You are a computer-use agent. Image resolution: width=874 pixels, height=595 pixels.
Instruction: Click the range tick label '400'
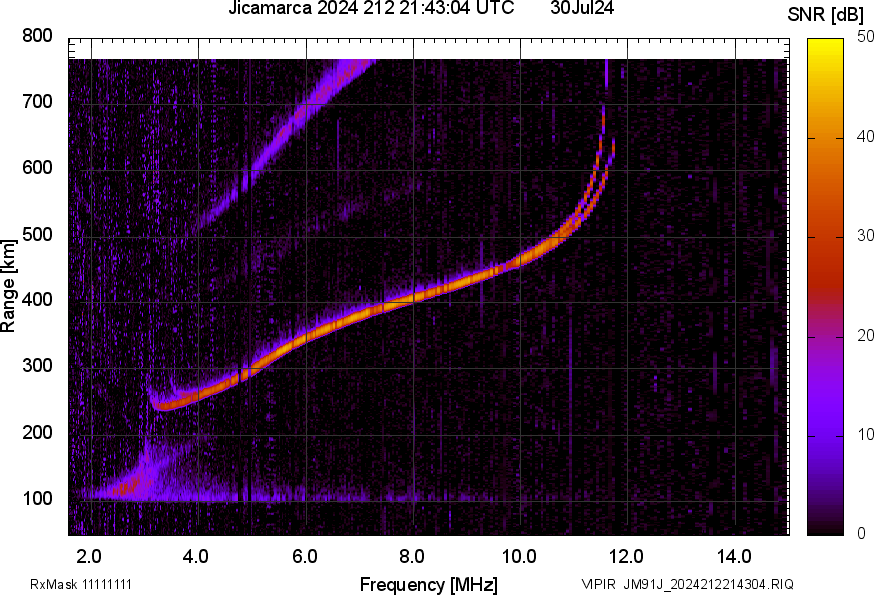point(37,299)
